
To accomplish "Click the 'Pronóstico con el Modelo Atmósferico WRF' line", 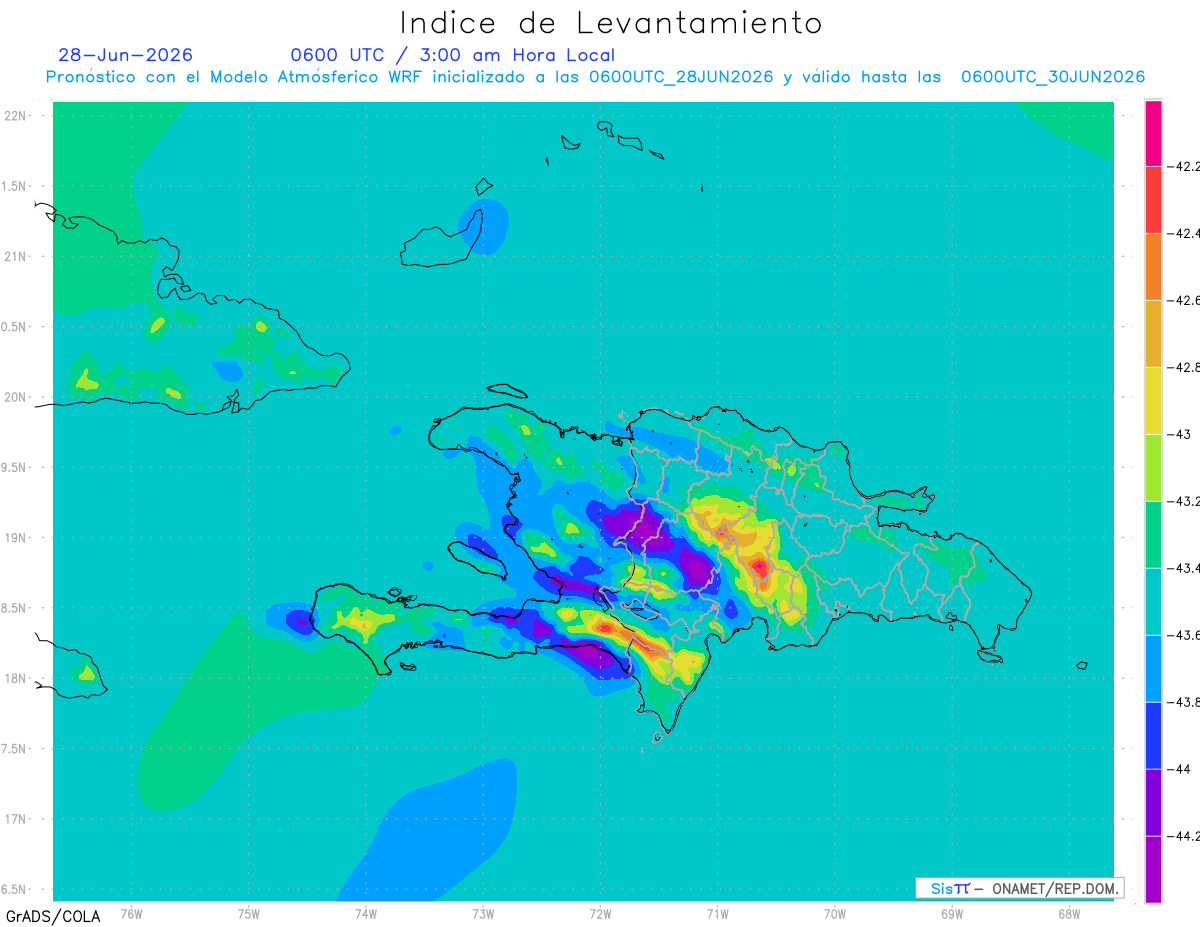I will [595, 77].
